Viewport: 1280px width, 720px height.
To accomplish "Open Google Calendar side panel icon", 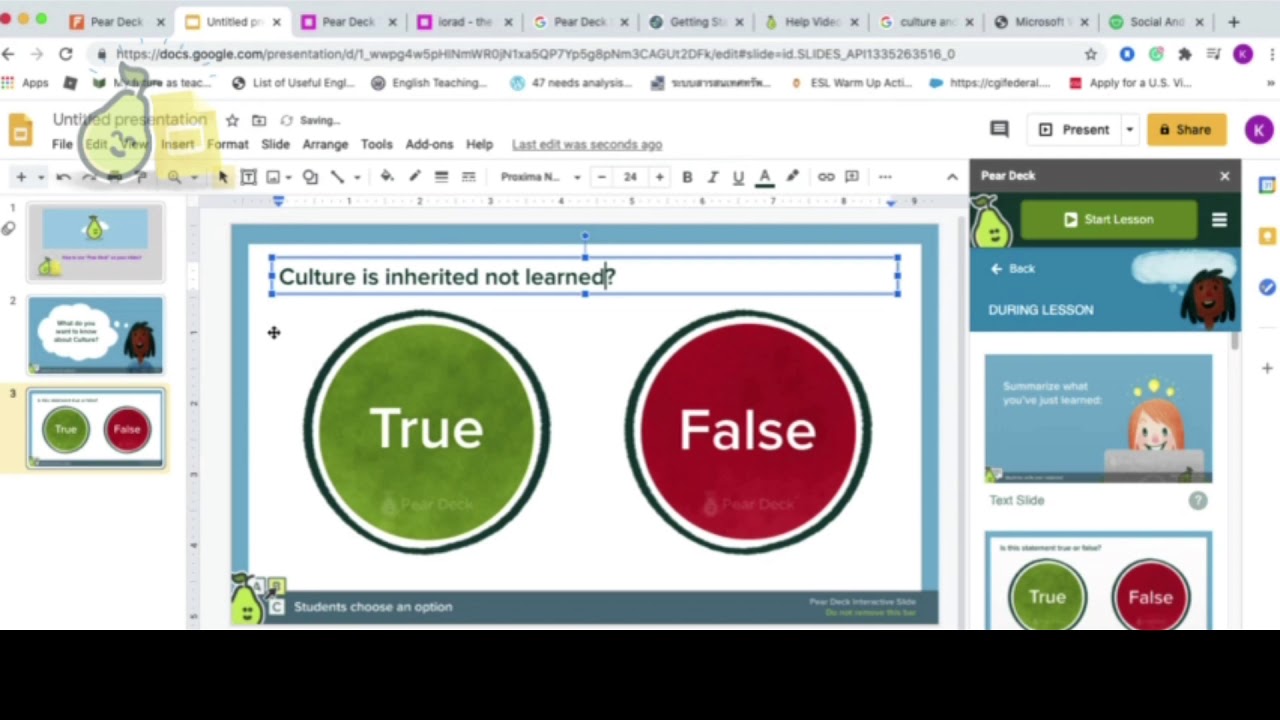I will pyautogui.click(x=1267, y=186).
